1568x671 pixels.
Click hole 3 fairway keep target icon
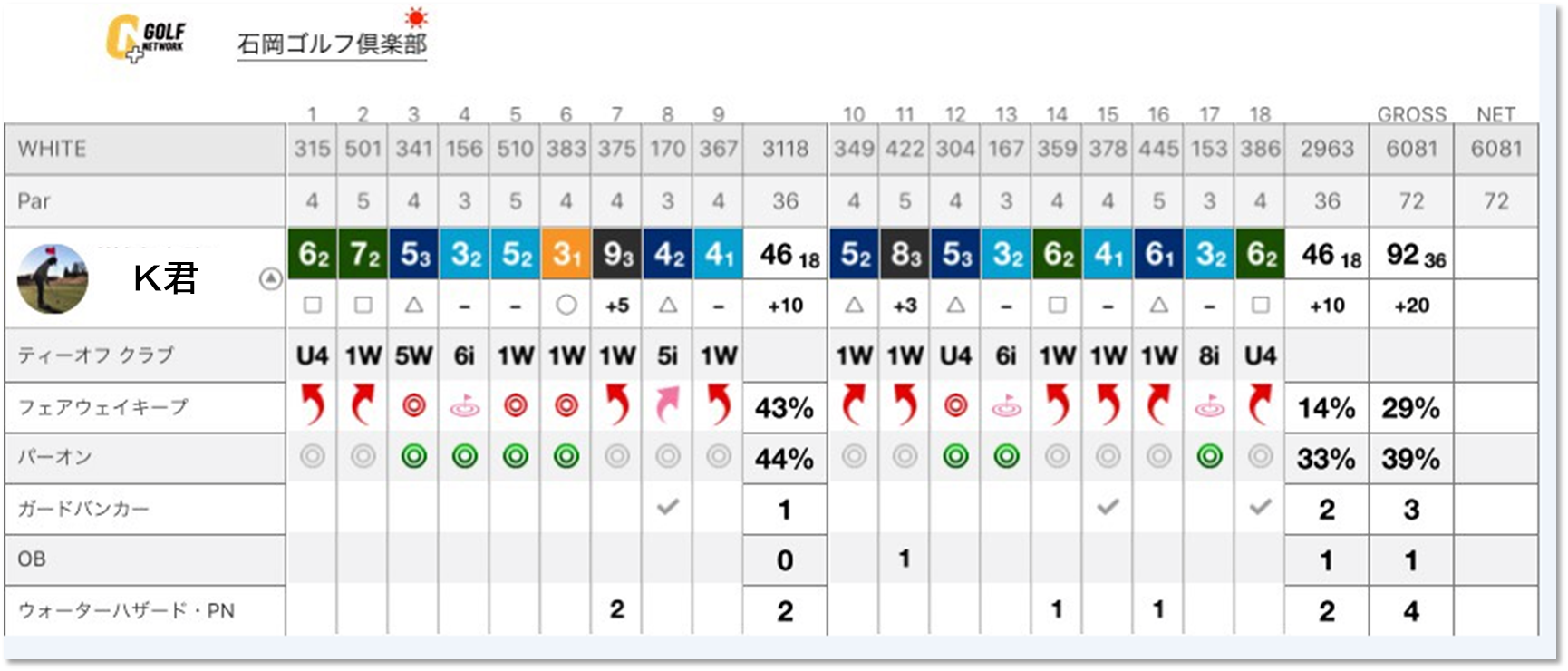pyautogui.click(x=414, y=405)
